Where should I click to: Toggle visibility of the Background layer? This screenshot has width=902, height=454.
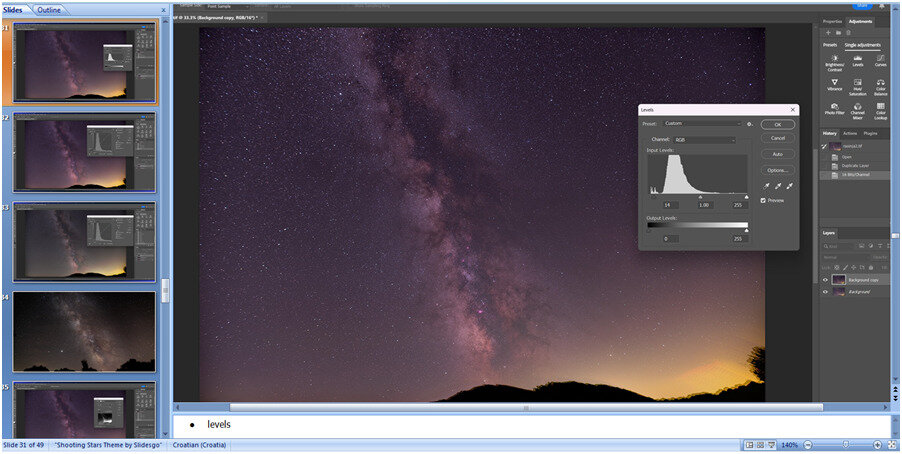pos(825,292)
